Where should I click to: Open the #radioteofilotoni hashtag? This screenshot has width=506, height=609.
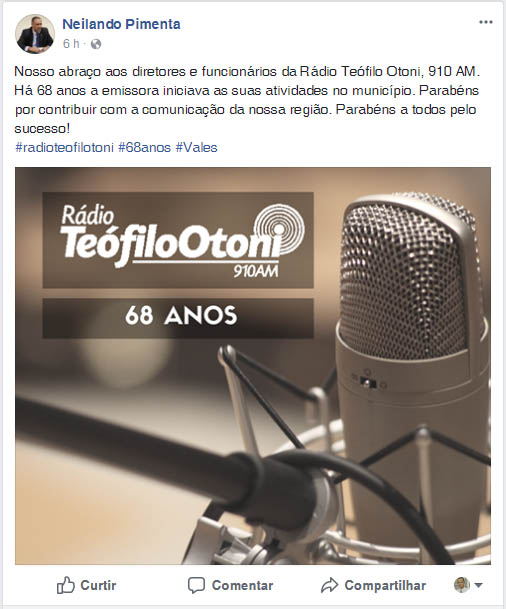pos(64,148)
